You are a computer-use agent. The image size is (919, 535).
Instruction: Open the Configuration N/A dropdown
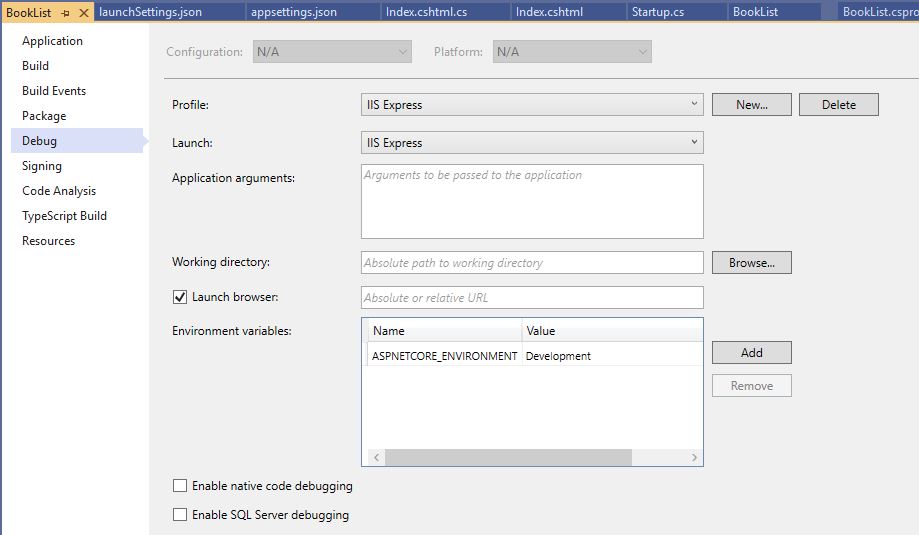[x=332, y=52]
